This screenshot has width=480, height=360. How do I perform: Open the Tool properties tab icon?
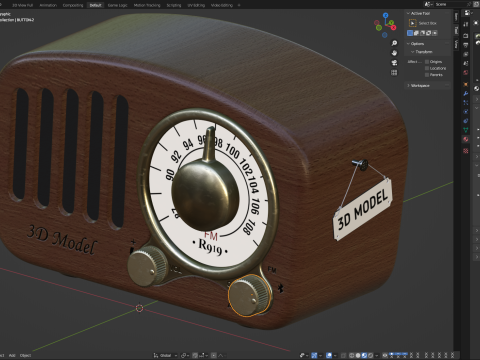point(466,24)
